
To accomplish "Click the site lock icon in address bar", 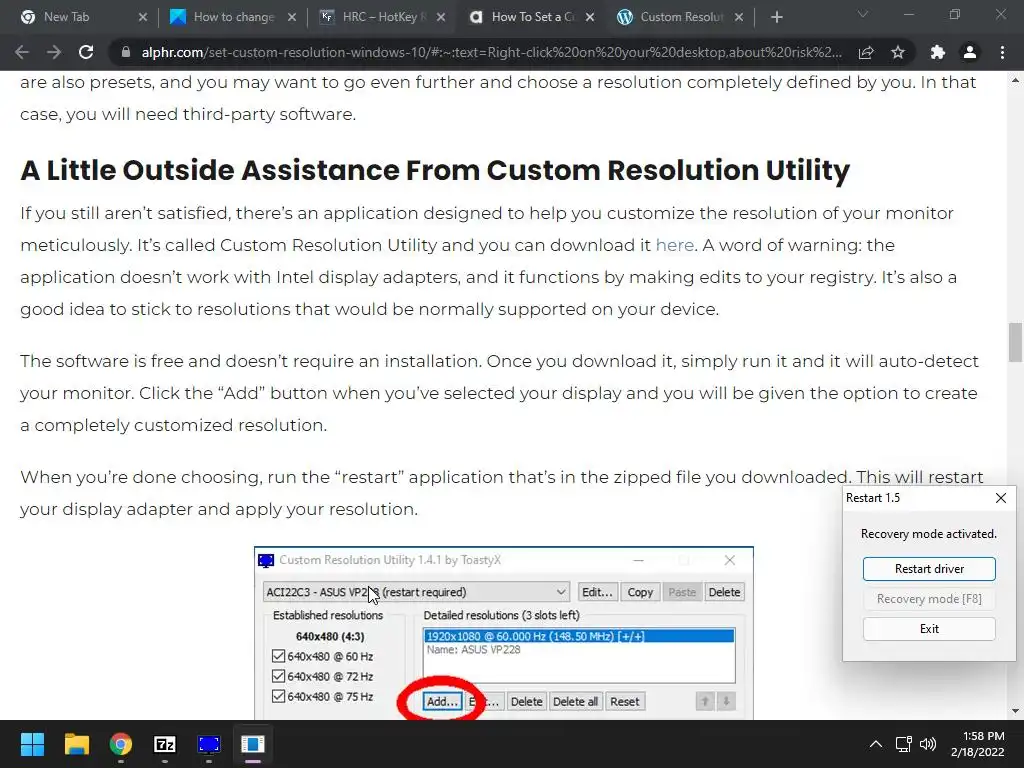I will pyautogui.click(x=125, y=52).
